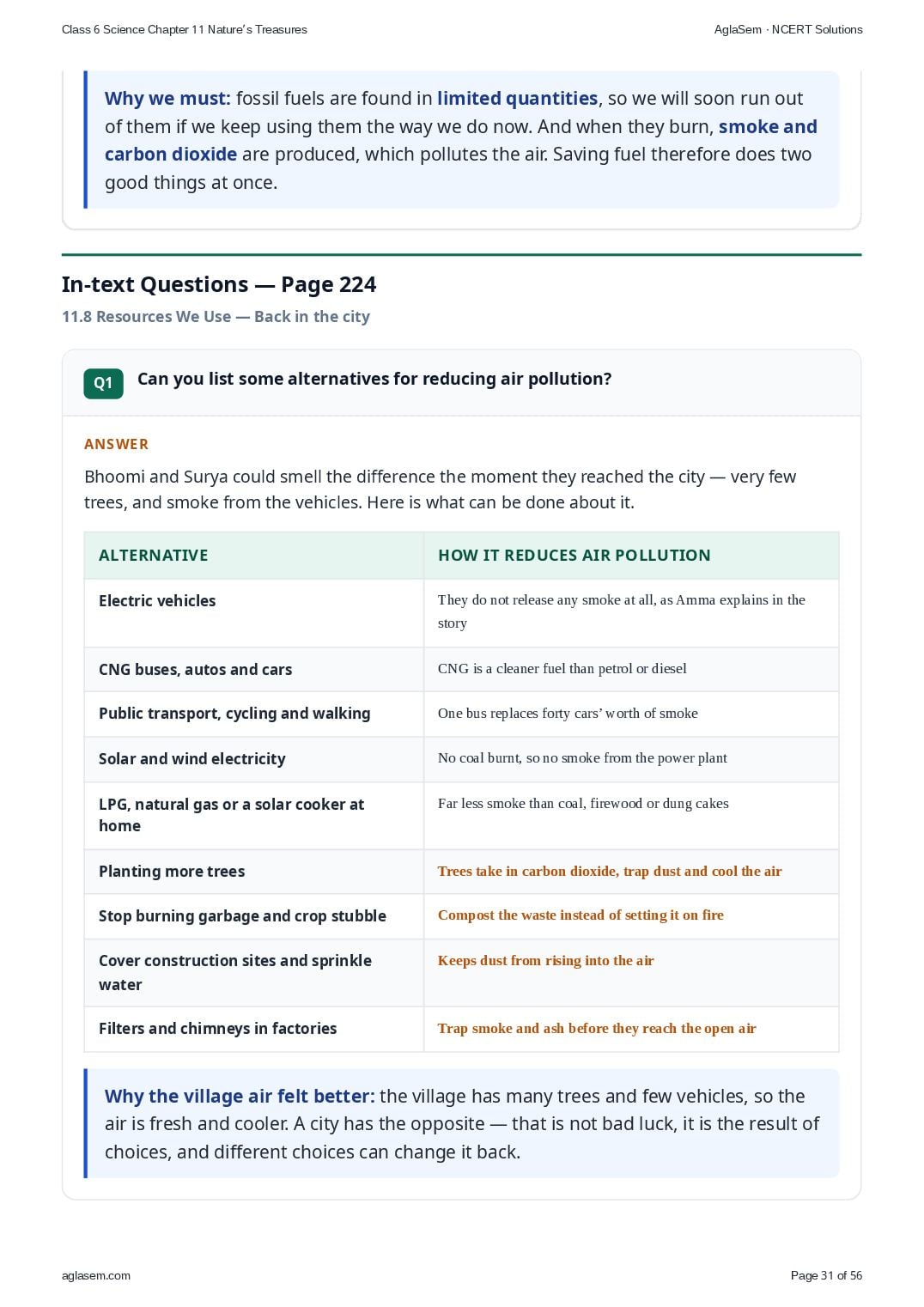
Task: Click the '11.8 Resources We Use' subheading
Action: tap(147, 317)
